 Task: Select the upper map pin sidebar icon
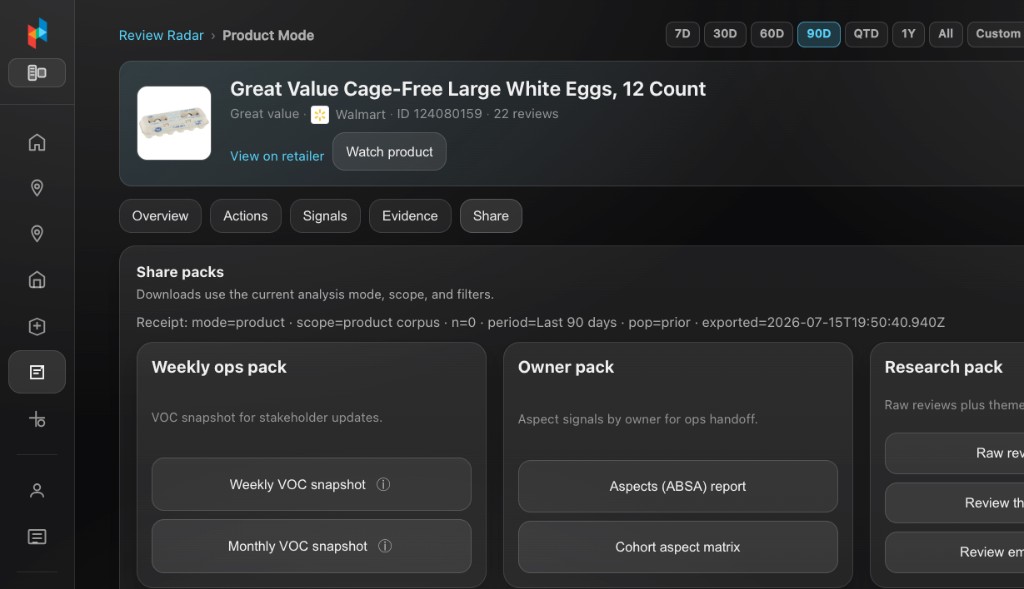click(37, 188)
